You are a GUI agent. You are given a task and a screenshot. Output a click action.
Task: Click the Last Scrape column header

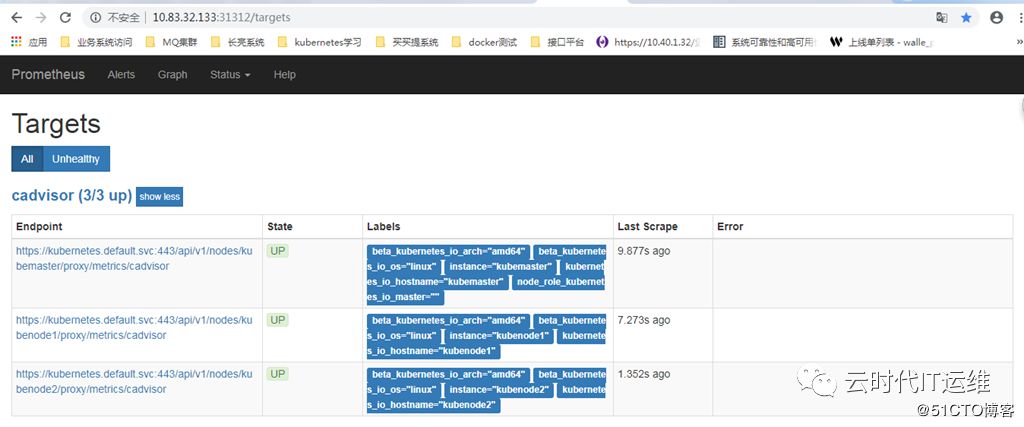648,227
